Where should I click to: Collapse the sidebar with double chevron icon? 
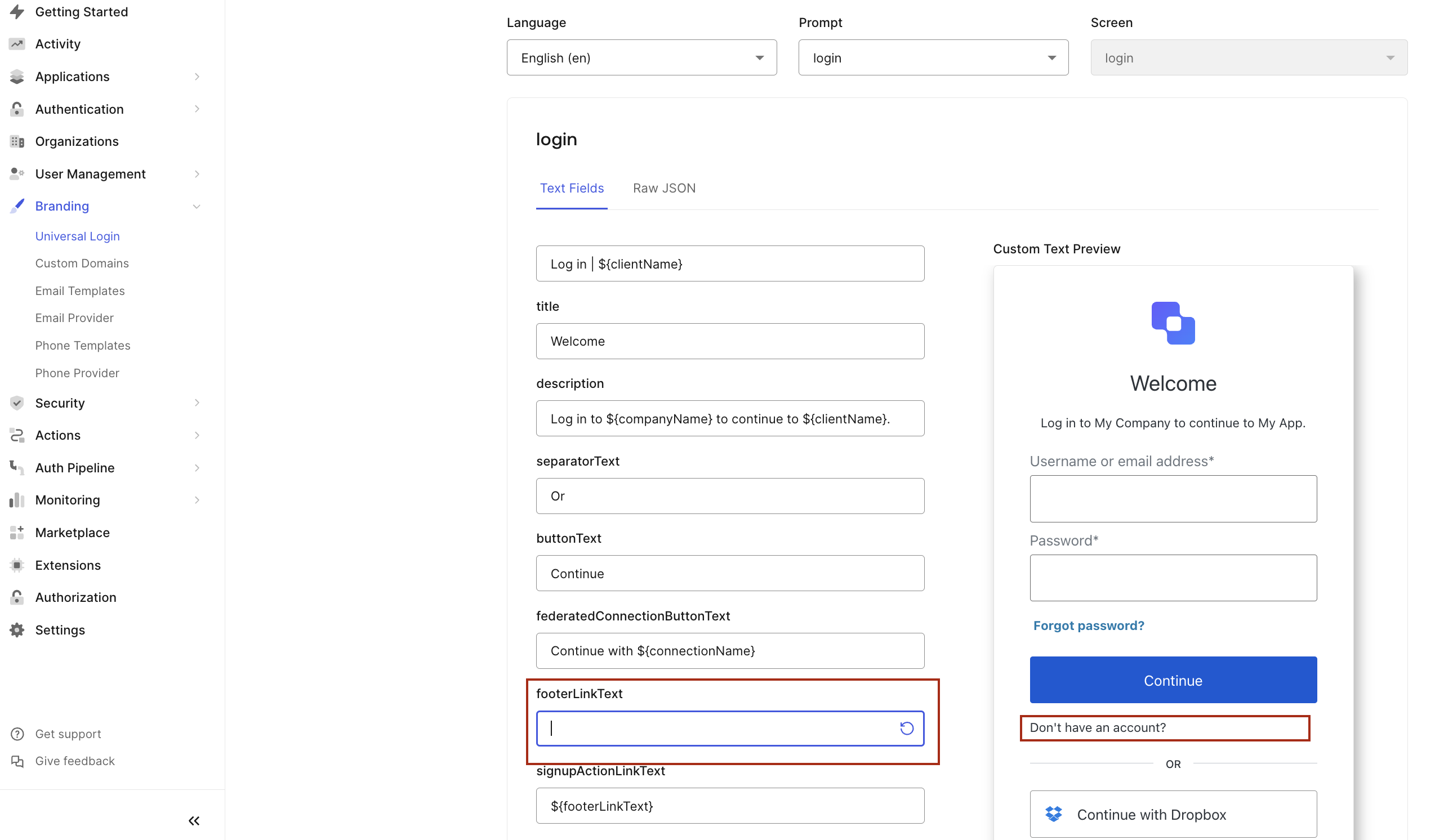pos(194,820)
